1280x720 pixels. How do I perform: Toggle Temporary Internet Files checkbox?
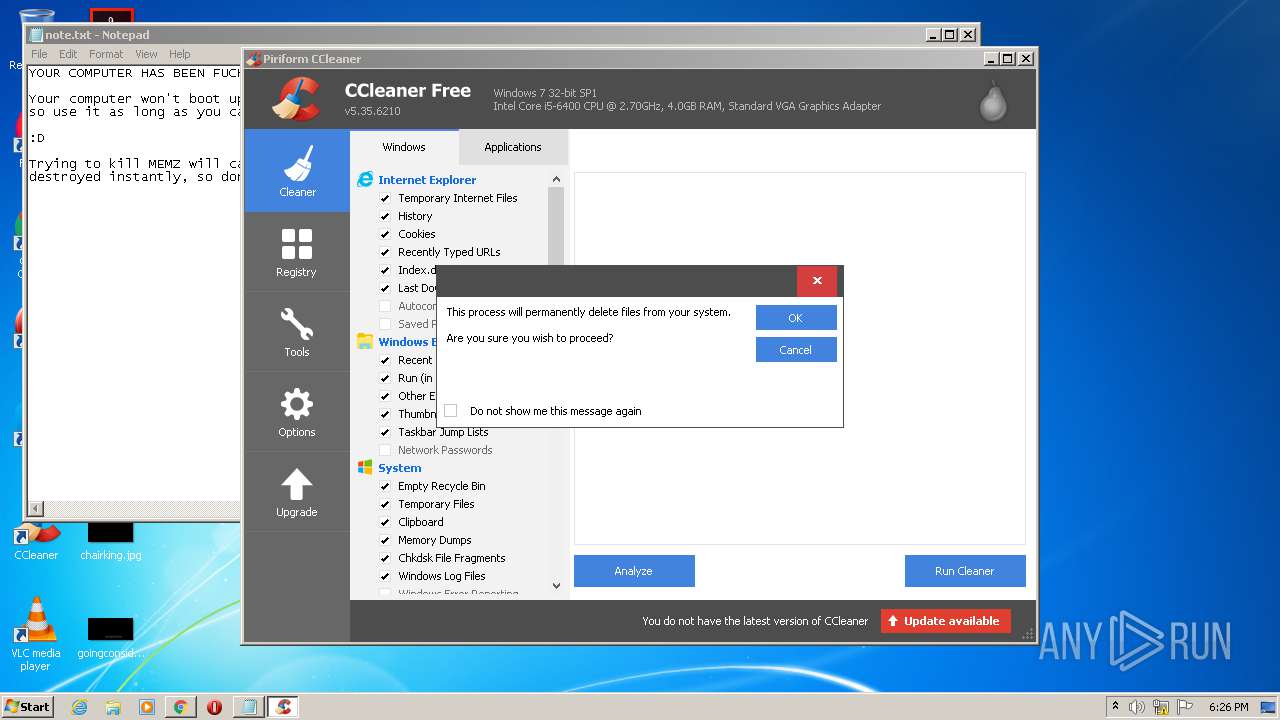pyautogui.click(x=385, y=198)
